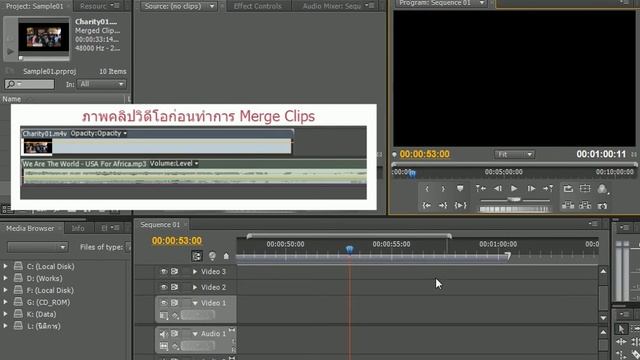Mute Audio 1 track output
Image resolution: width=640 pixels, height=360 pixels.
pos(164,334)
